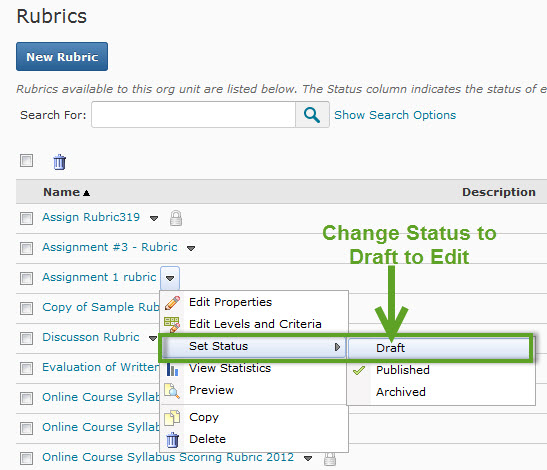Check the select-all checkbox above the list

pos(27,161)
